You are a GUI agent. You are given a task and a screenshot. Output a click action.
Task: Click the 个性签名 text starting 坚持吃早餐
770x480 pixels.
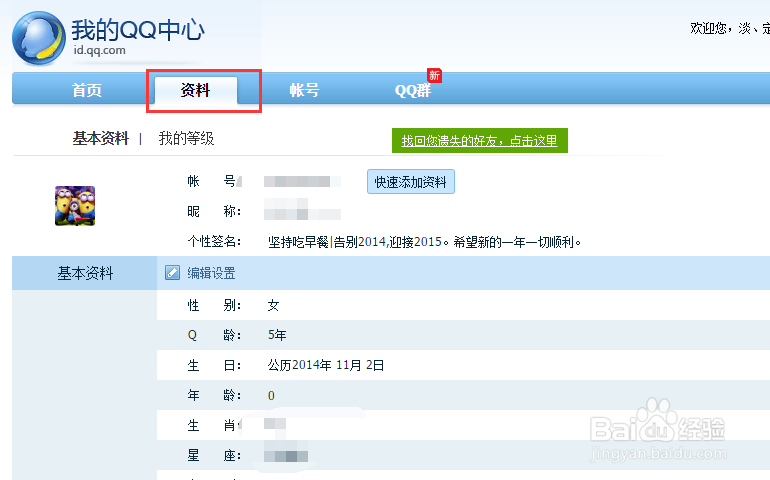coord(424,242)
